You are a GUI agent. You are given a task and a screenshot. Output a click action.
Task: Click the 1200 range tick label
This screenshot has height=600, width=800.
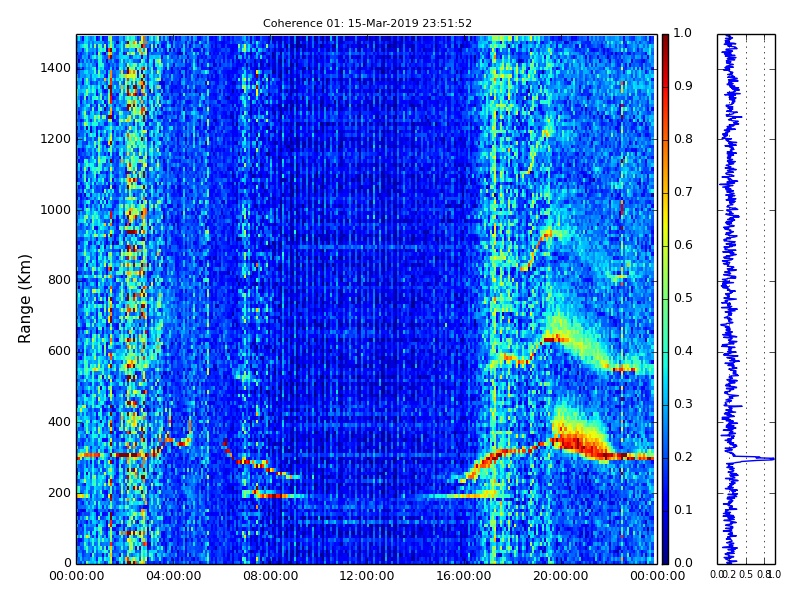(x=56, y=139)
